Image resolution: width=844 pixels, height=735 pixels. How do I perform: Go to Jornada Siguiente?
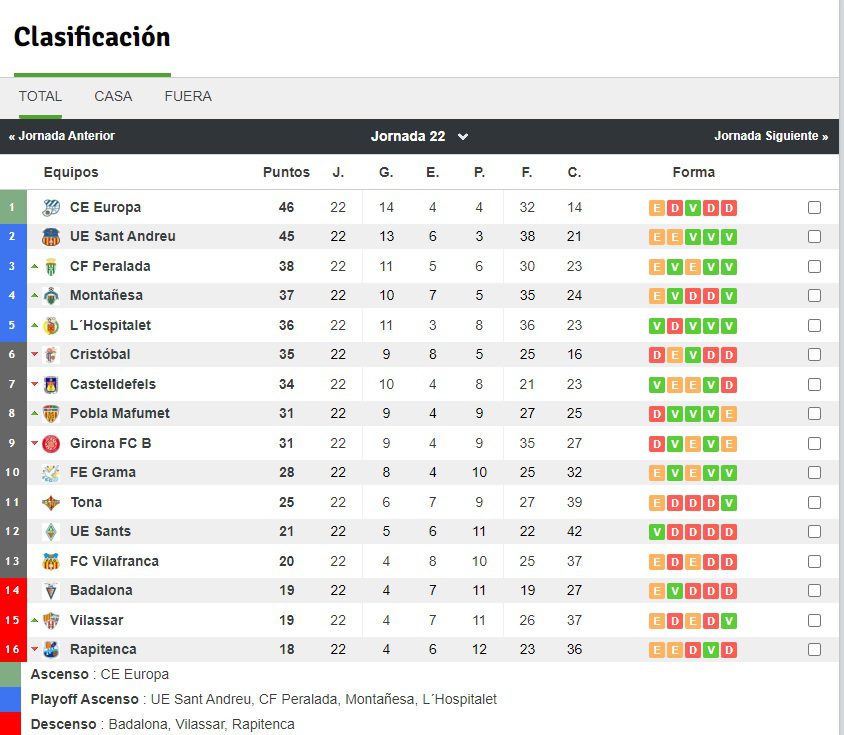tap(771, 136)
